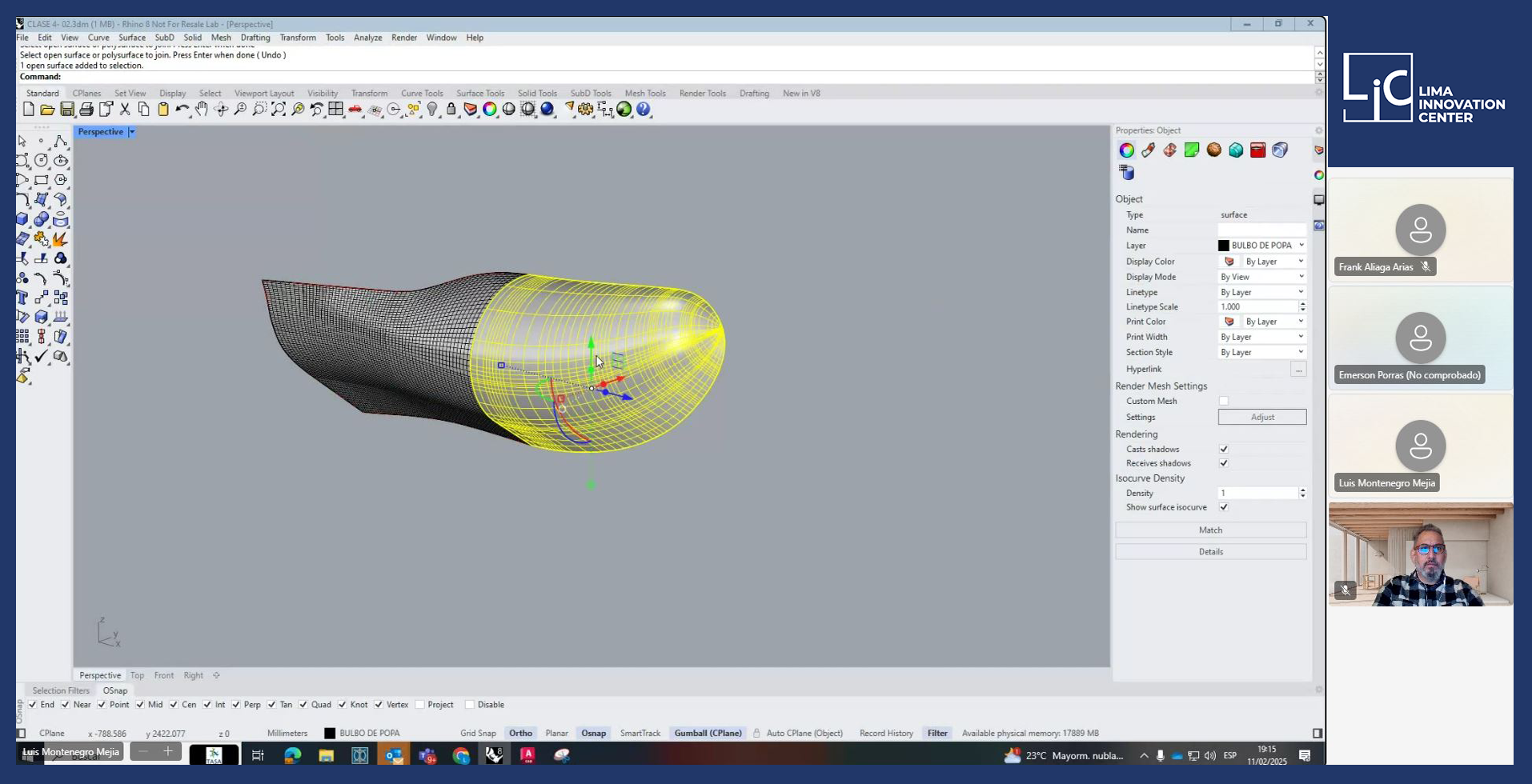This screenshot has width=1532, height=784.
Task: Open the Help question mark icon
Action: click(x=644, y=110)
